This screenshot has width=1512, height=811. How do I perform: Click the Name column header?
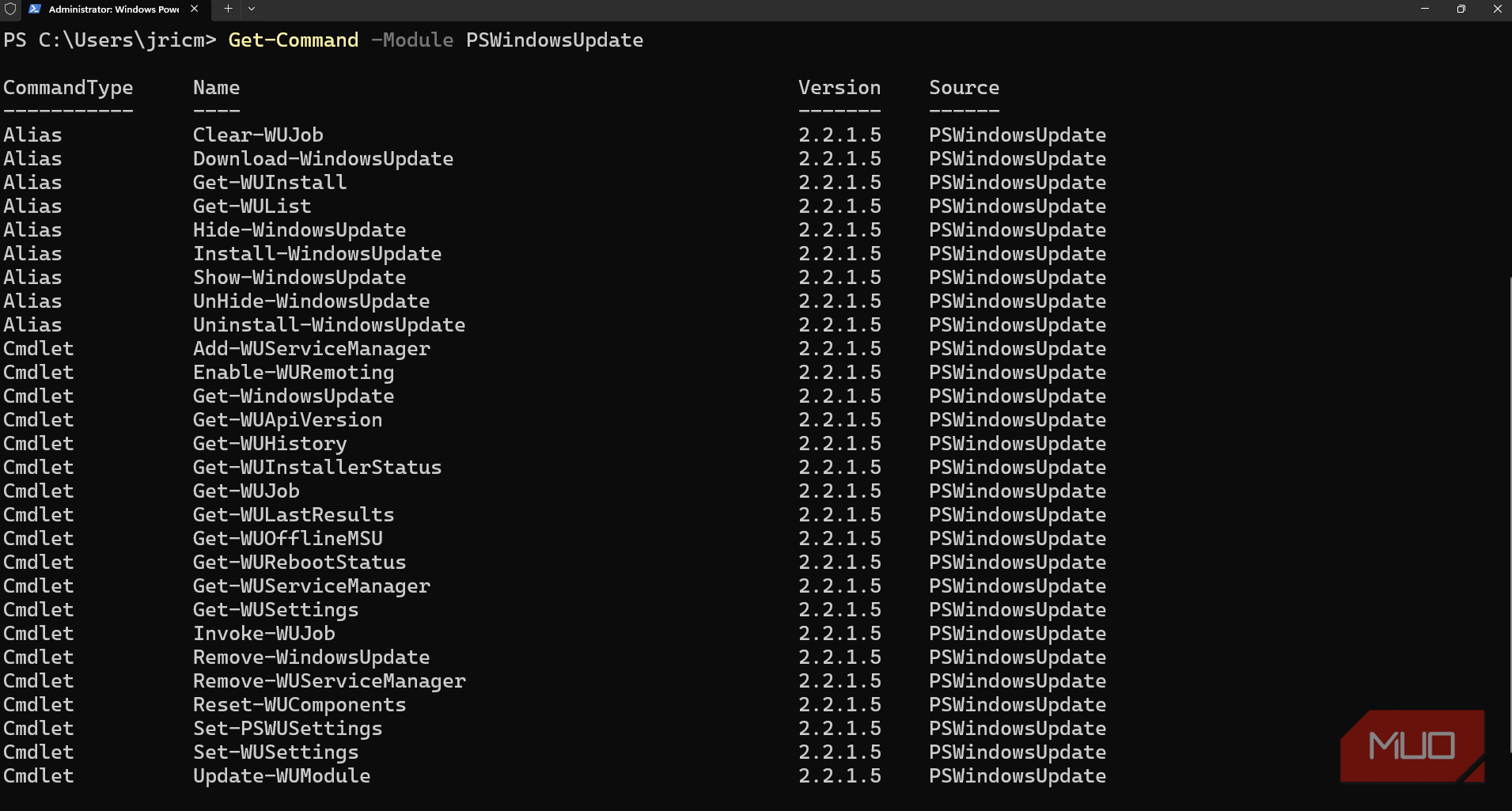point(216,88)
